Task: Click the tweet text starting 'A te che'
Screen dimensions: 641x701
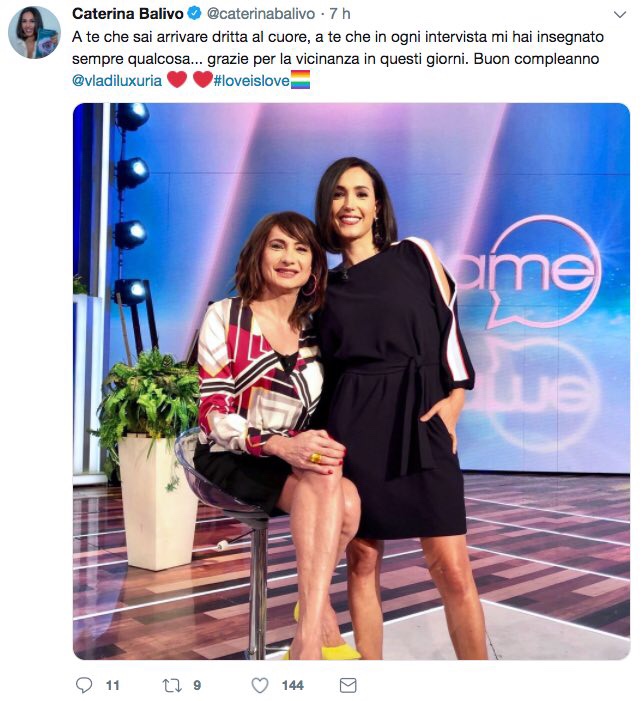Action: click(x=337, y=59)
